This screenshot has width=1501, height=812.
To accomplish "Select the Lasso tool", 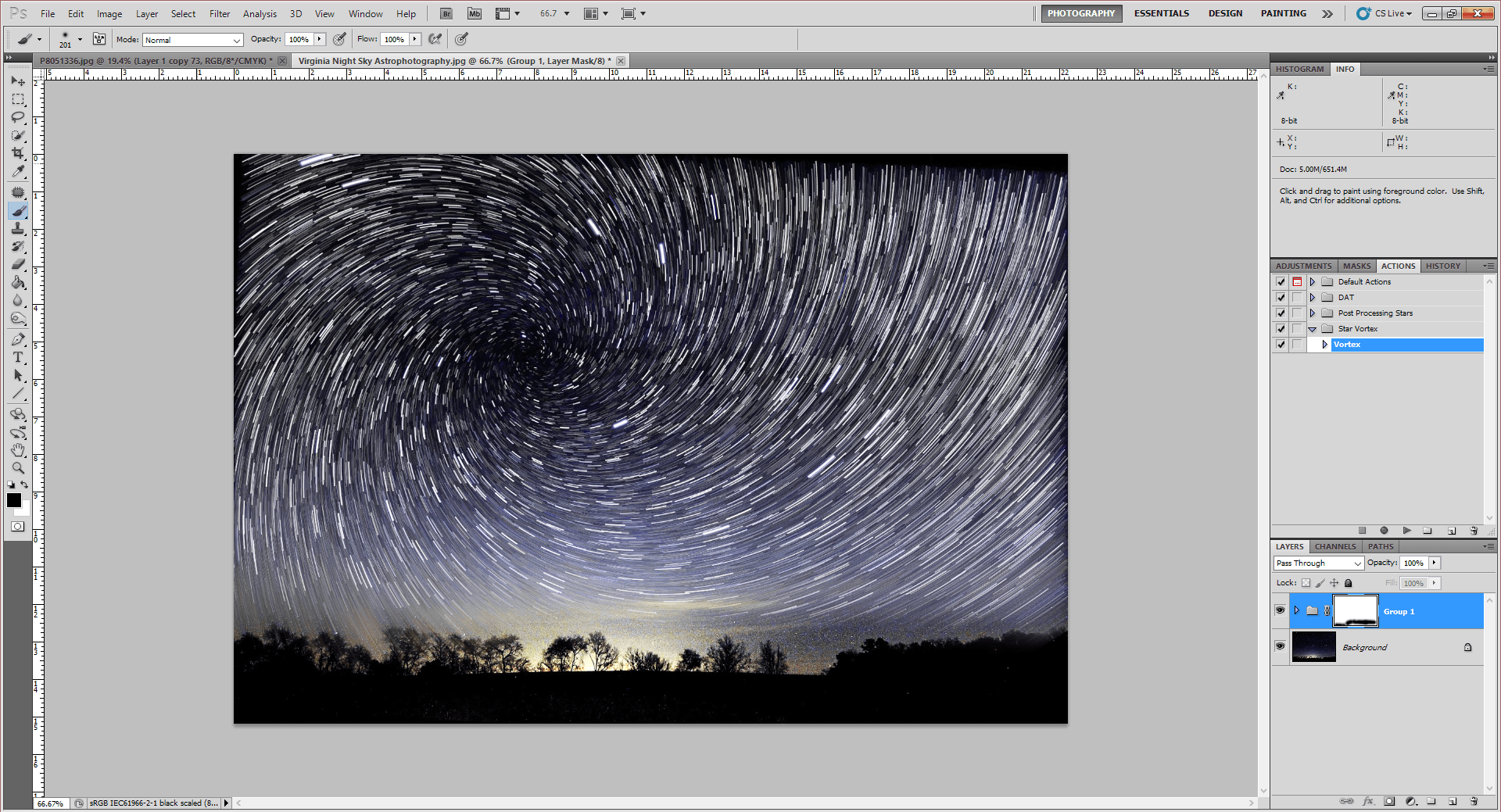I will tap(18, 117).
